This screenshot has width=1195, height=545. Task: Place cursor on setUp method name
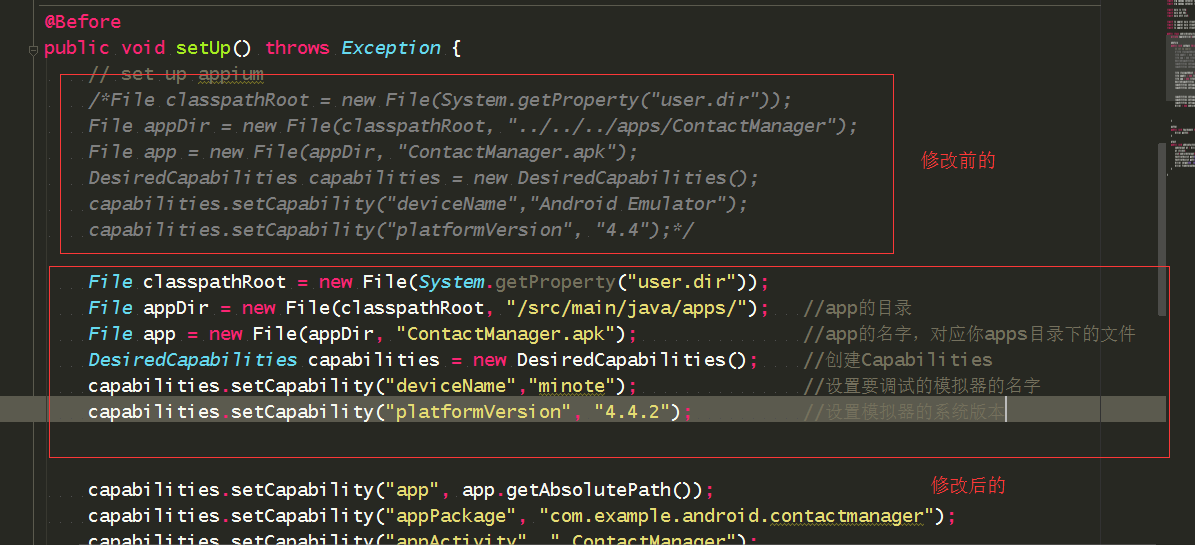[203, 47]
